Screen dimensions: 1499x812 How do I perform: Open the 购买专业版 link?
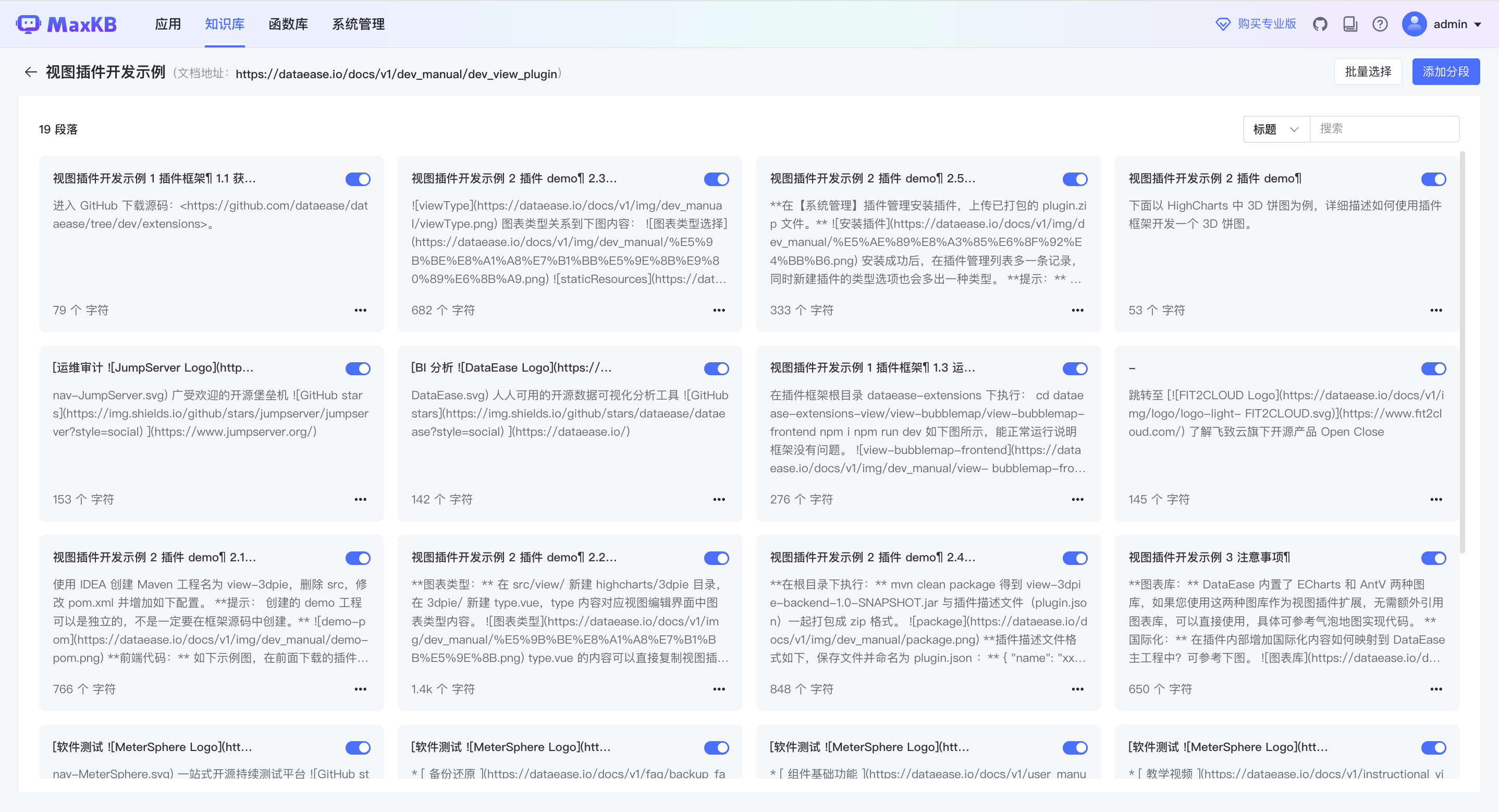coord(1256,24)
